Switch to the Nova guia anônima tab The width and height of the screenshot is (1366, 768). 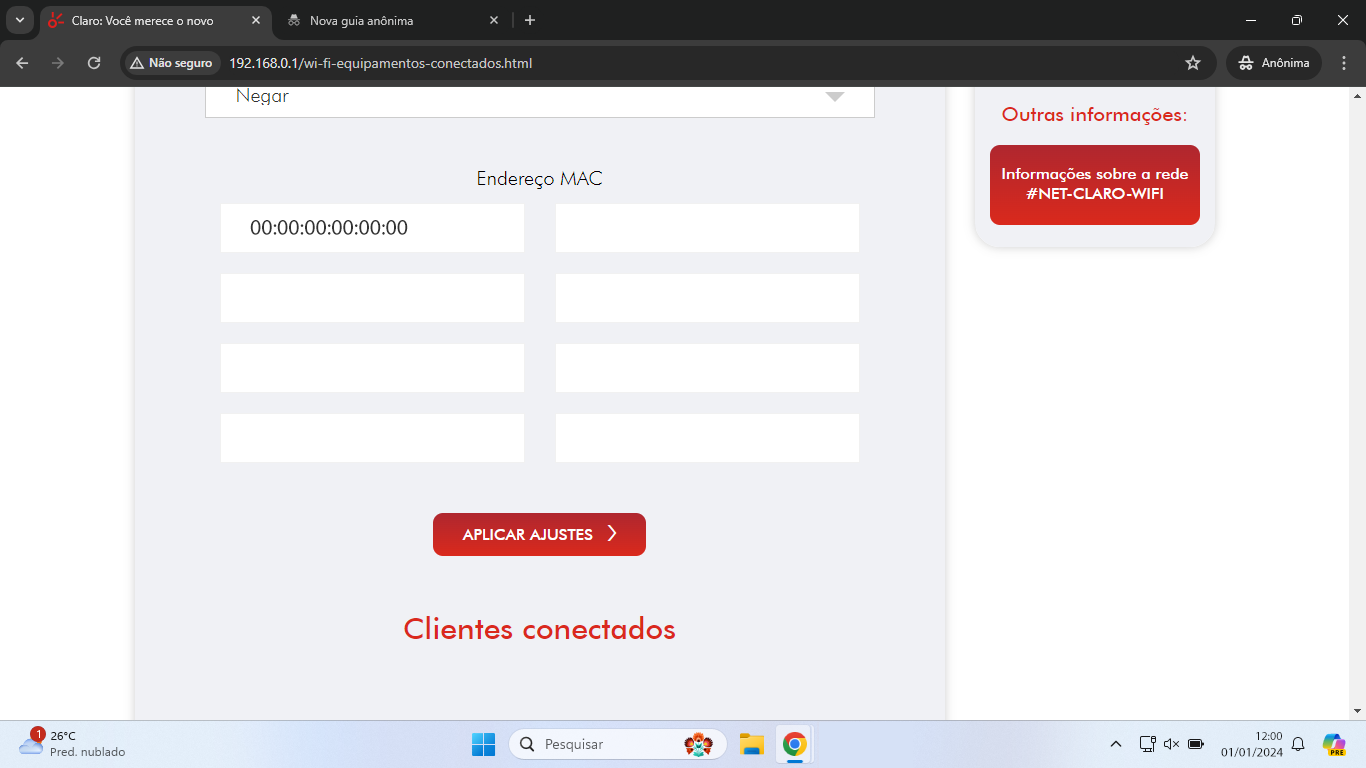pyautogui.click(x=393, y=20)
